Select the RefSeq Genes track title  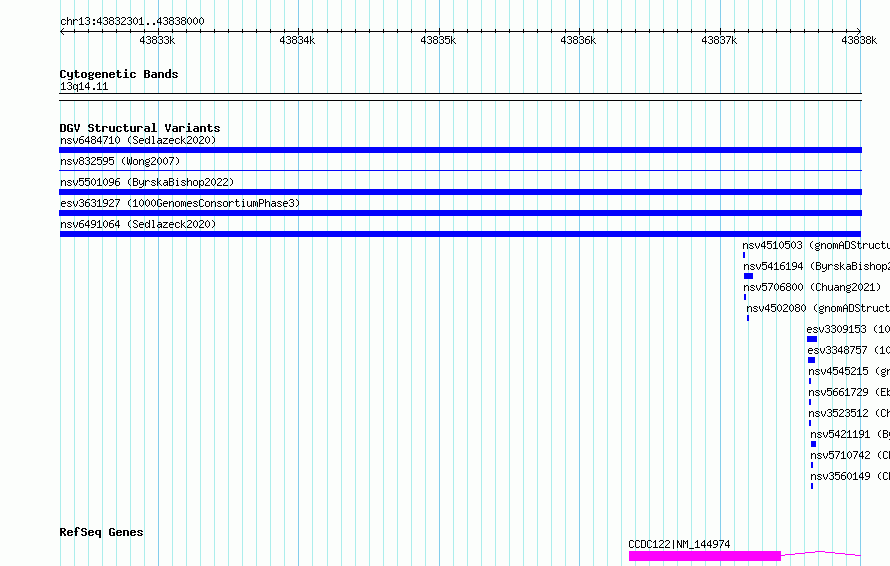[x=101, y=532]
